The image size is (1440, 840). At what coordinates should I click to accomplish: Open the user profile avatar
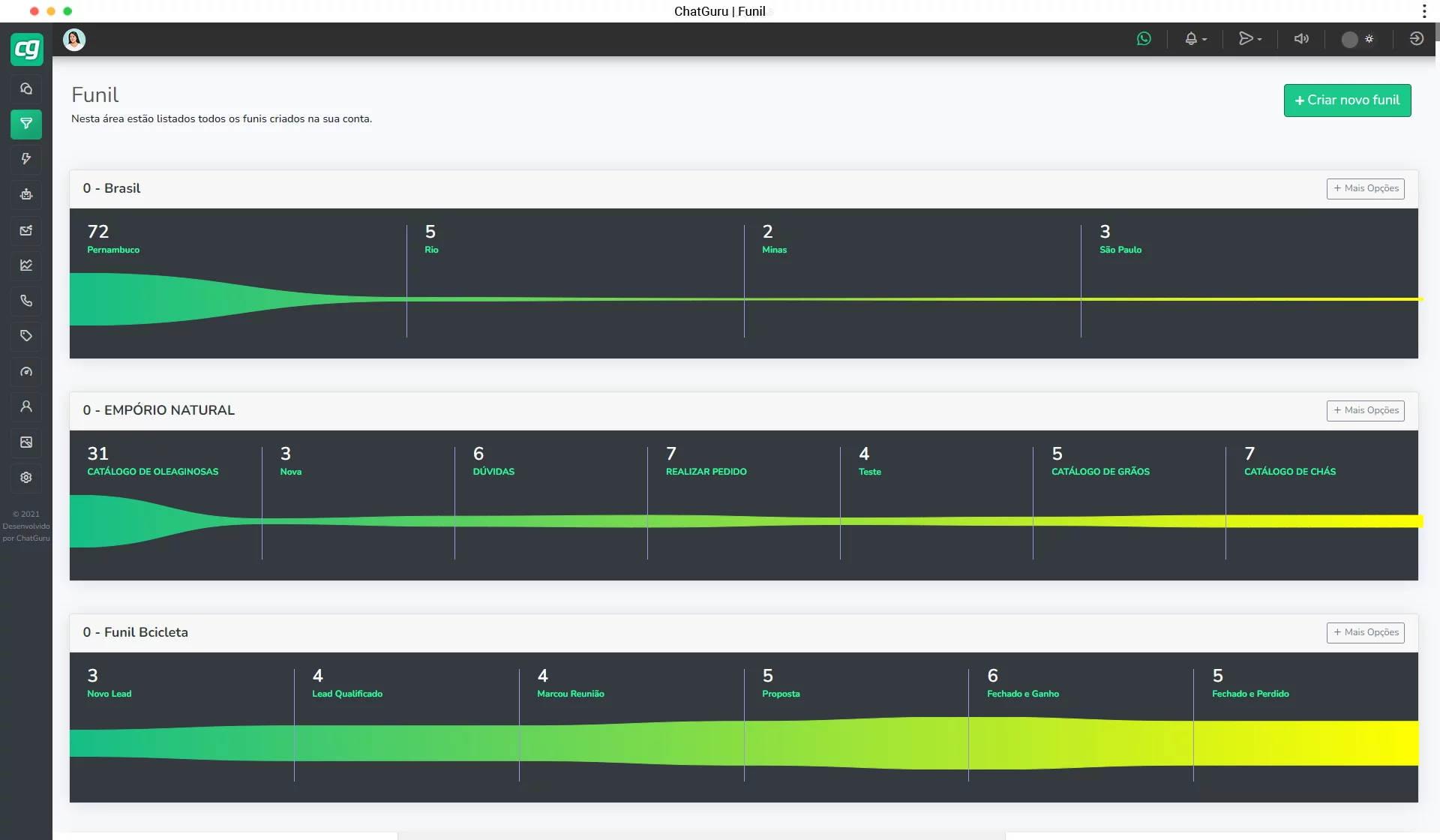(x=73, y=39)
